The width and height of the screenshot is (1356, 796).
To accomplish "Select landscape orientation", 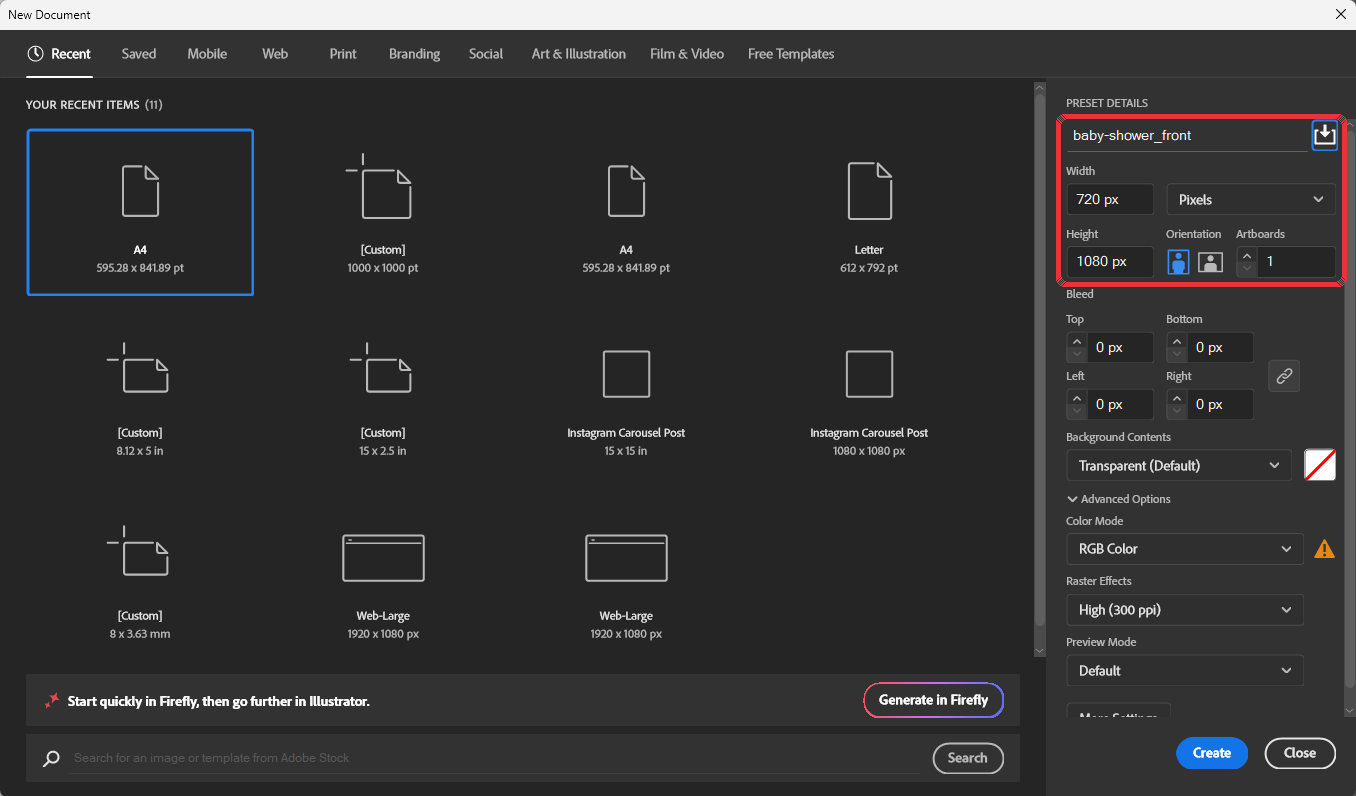I will pyautogui.click(x=1211, y=262).
